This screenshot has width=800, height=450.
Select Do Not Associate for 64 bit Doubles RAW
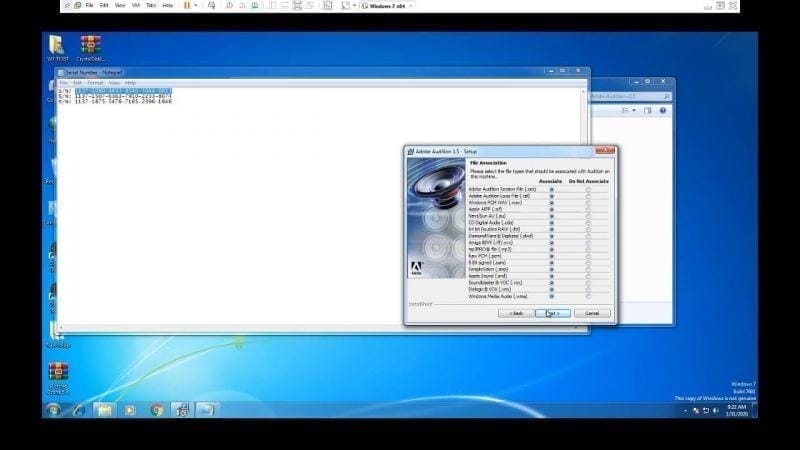[588, 230]
